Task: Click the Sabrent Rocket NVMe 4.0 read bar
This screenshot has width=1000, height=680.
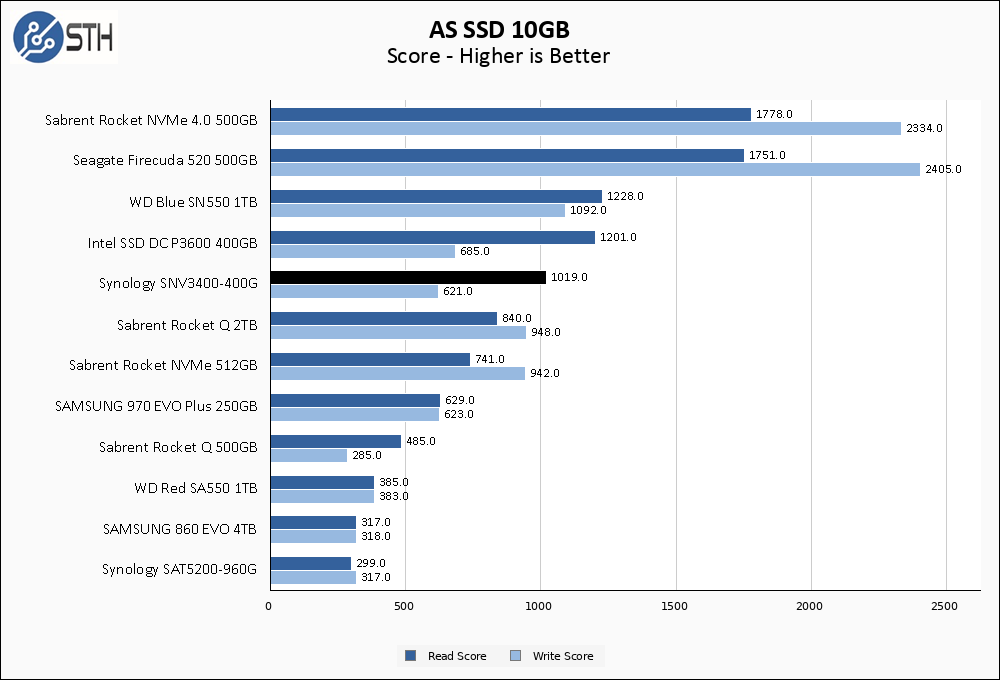Action: pyautogui.click(x=511, y=114)
